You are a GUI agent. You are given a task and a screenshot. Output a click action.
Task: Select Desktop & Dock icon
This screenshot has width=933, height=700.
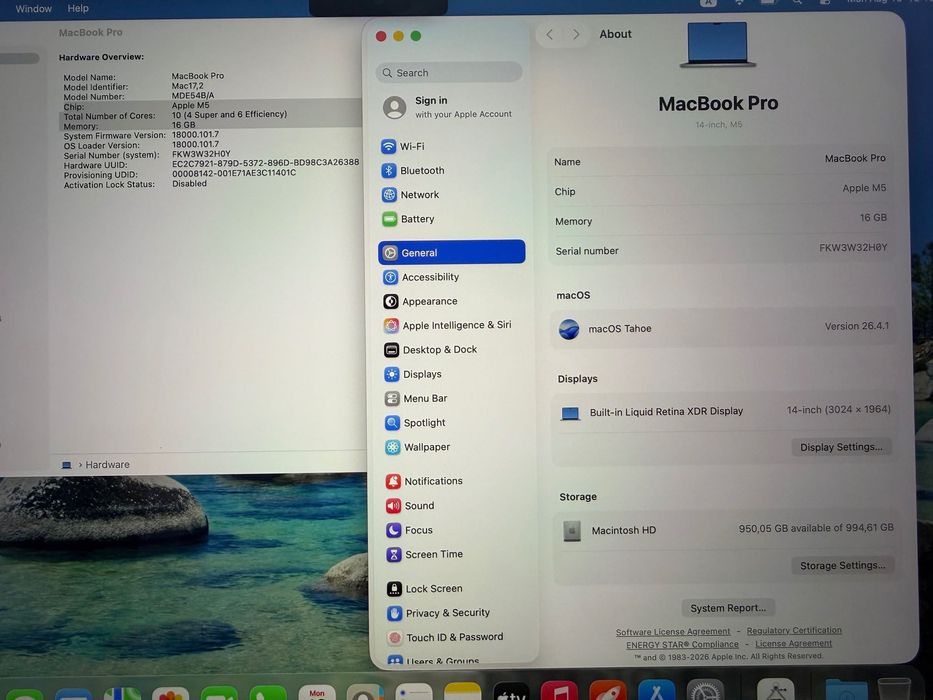coord(392,349)
